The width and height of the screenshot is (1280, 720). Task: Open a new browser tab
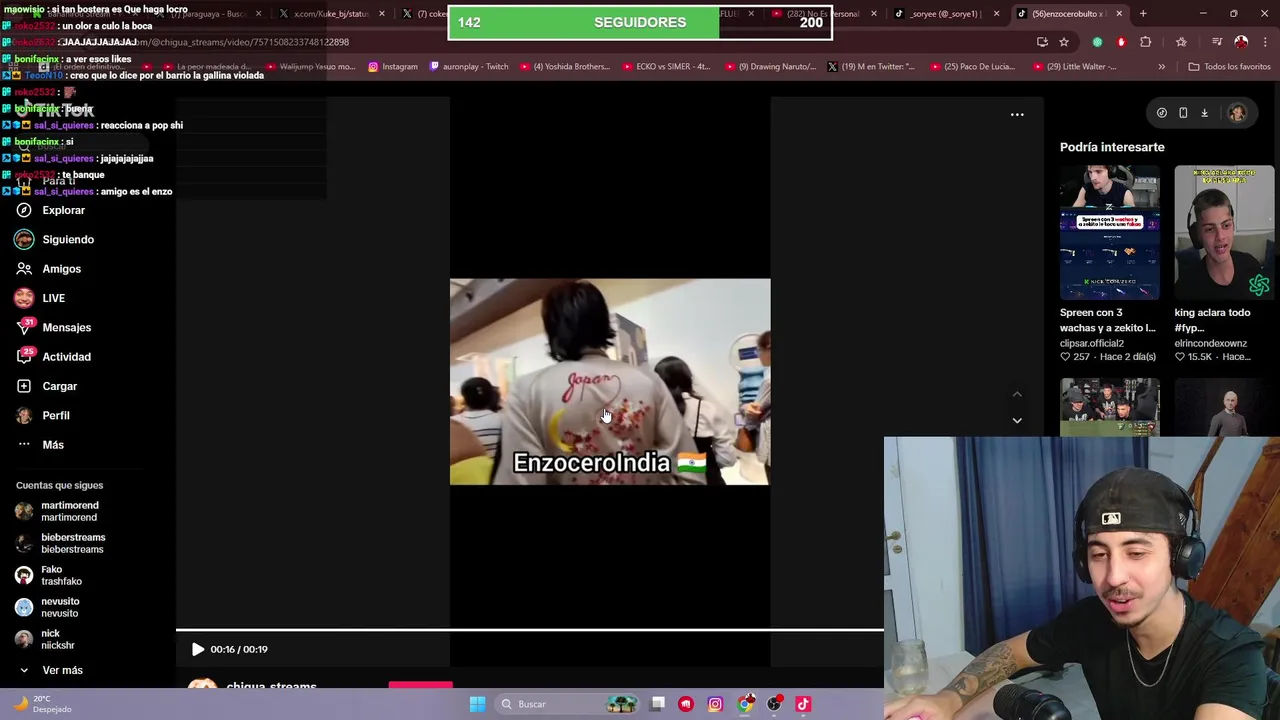pyautogui.click(x=1143, y=14)
